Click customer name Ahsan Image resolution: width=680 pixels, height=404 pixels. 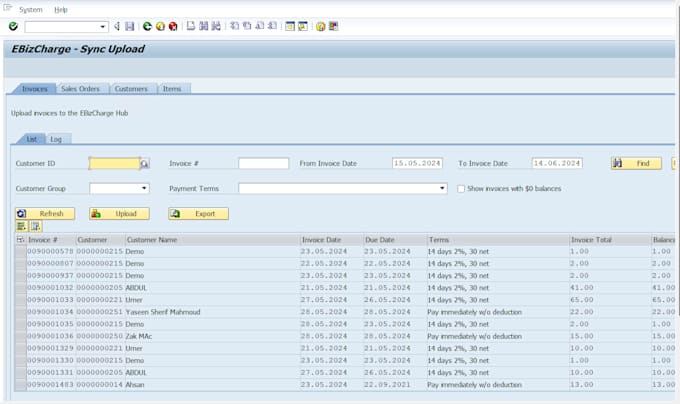(135, 385)
